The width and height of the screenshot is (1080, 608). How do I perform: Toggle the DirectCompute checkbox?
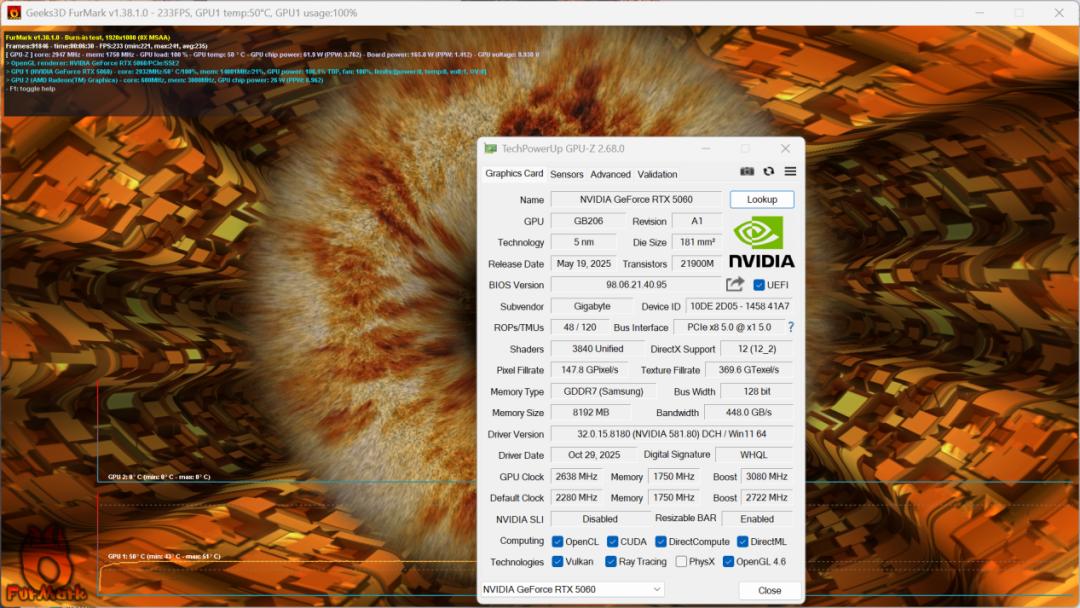tap(661, 542)
